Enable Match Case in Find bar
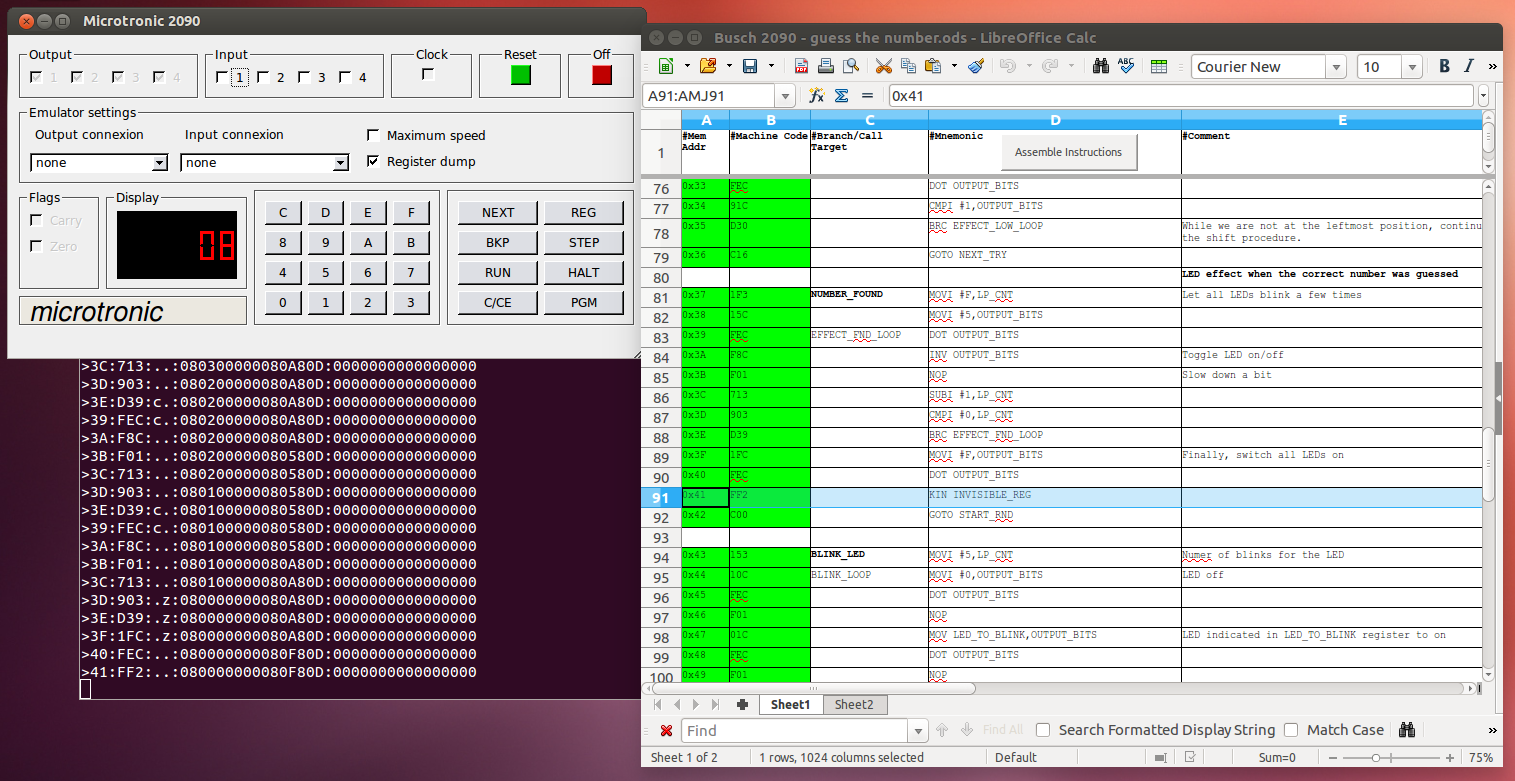 1291,730
